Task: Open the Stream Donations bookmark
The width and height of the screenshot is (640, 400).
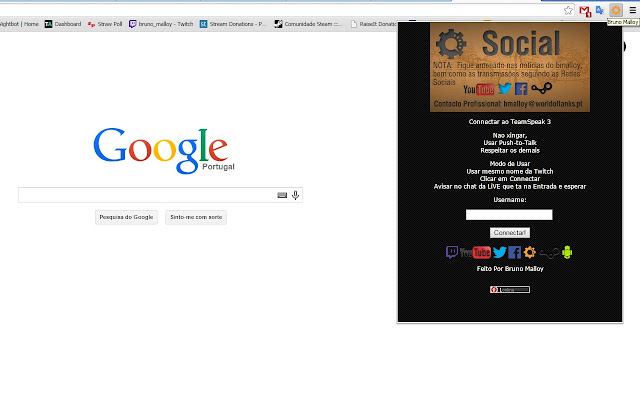Action: [232, 24]
